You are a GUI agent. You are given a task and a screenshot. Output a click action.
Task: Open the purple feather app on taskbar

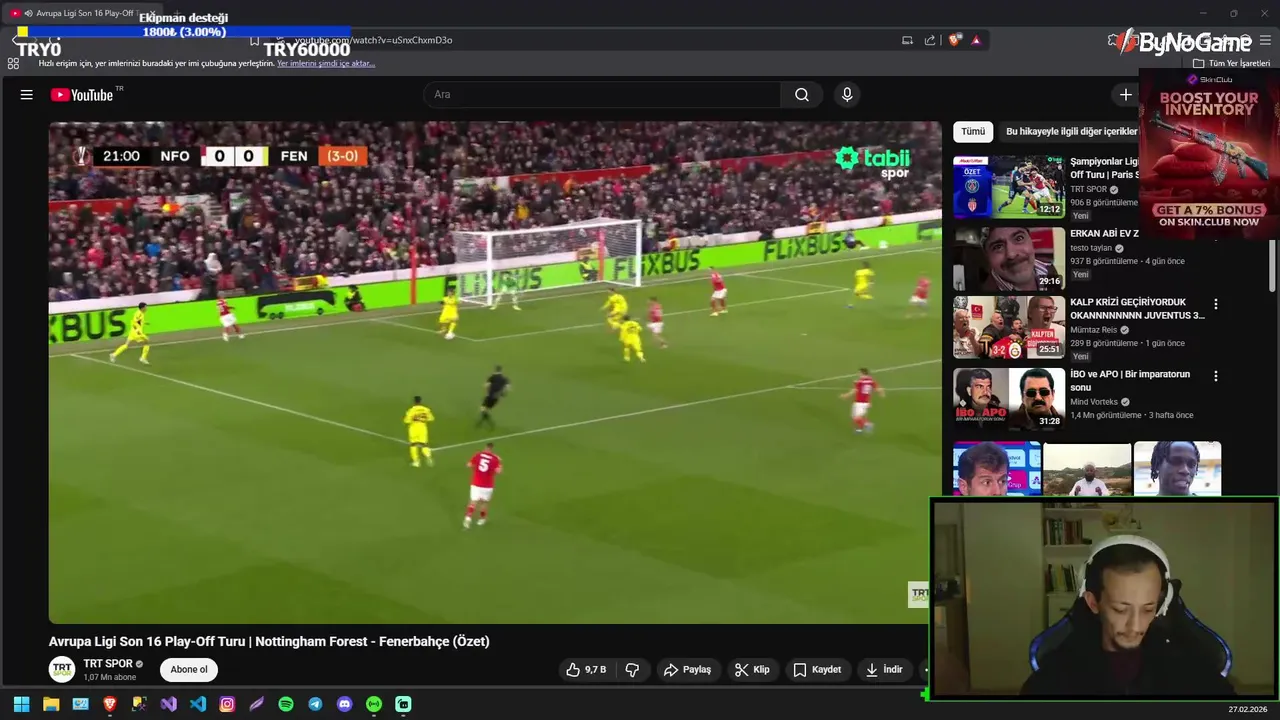257,704
